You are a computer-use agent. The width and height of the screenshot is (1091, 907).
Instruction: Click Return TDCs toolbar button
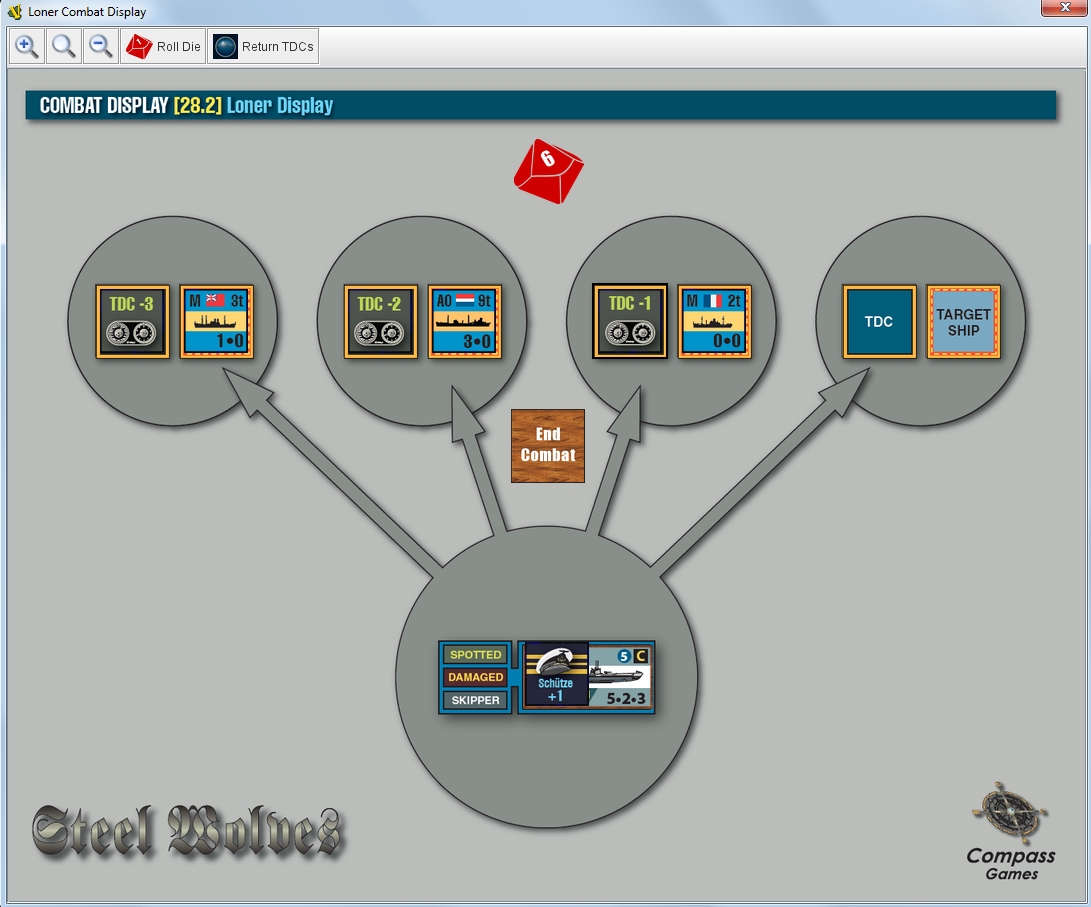[263, 47]
